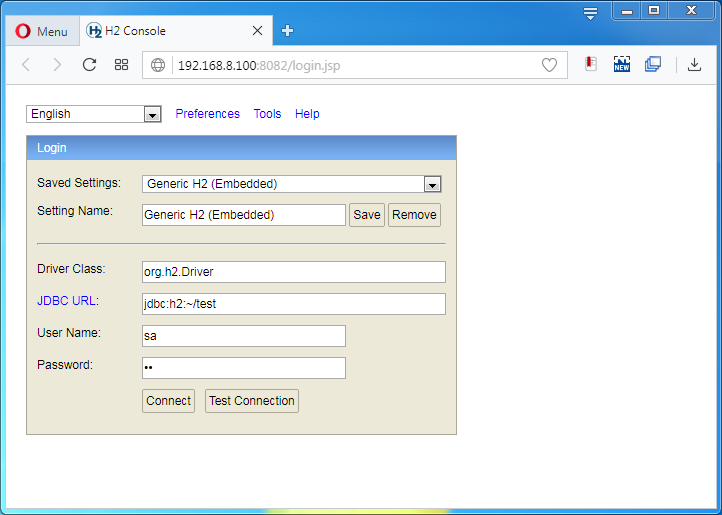
Task: Open the Help link
Action: click(x=307, y=114)
